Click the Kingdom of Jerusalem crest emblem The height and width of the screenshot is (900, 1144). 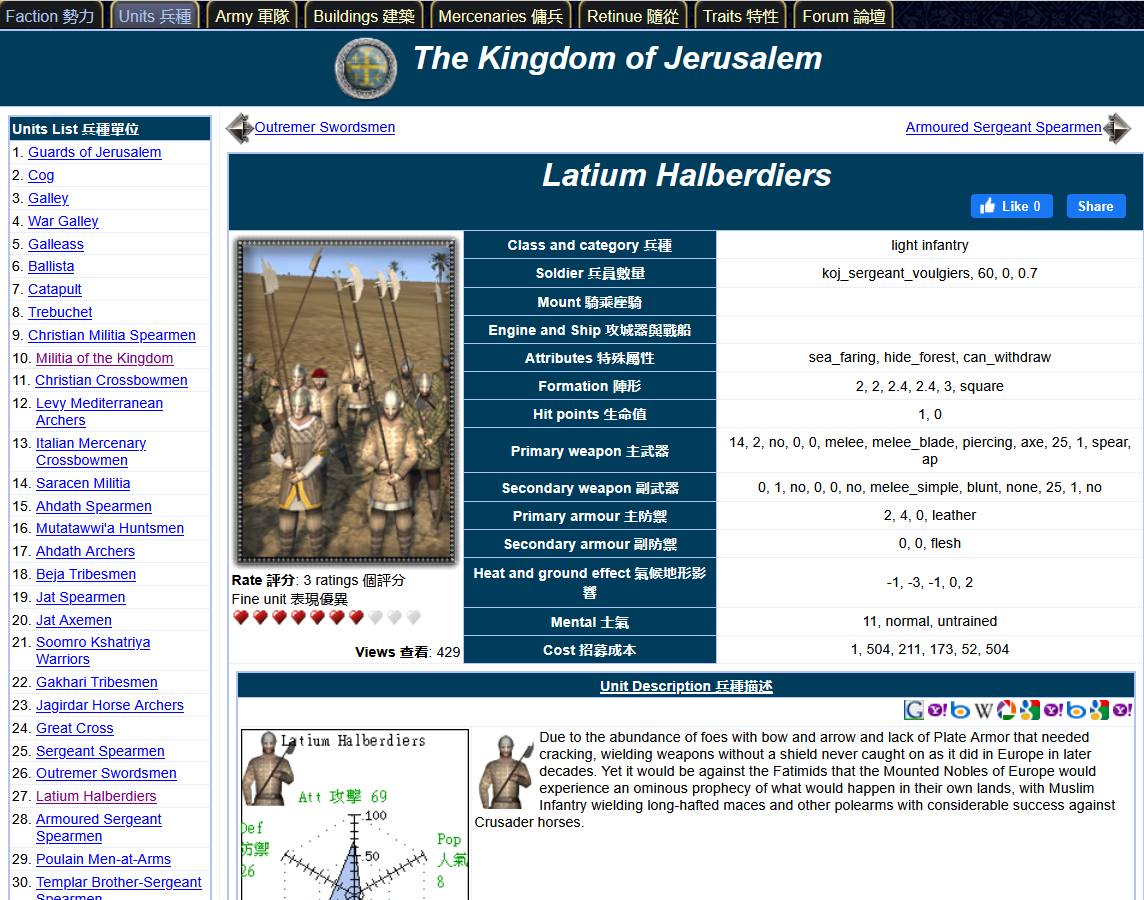click(x=366, y=68)
